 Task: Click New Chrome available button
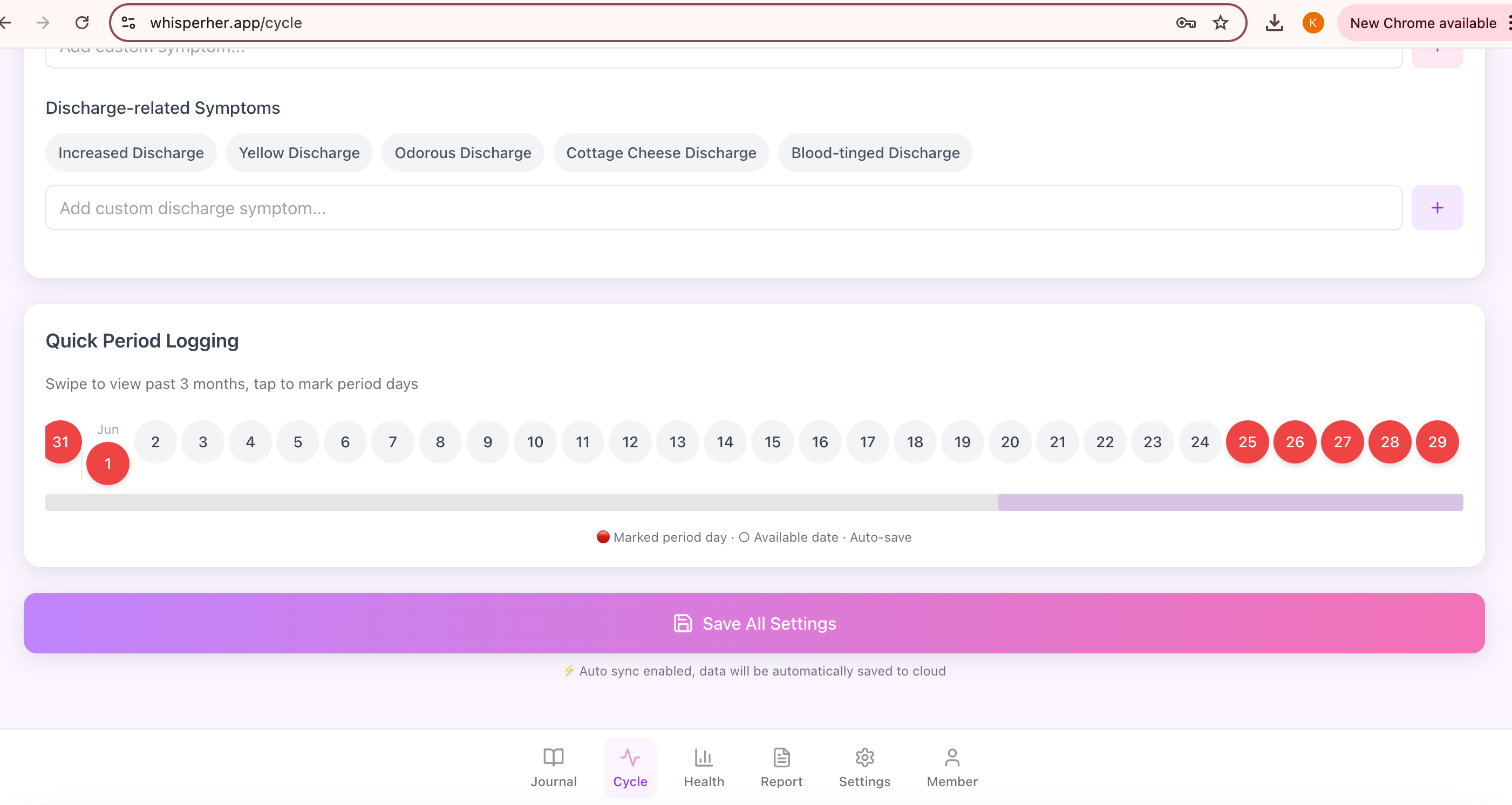(x=1422, y=23)
